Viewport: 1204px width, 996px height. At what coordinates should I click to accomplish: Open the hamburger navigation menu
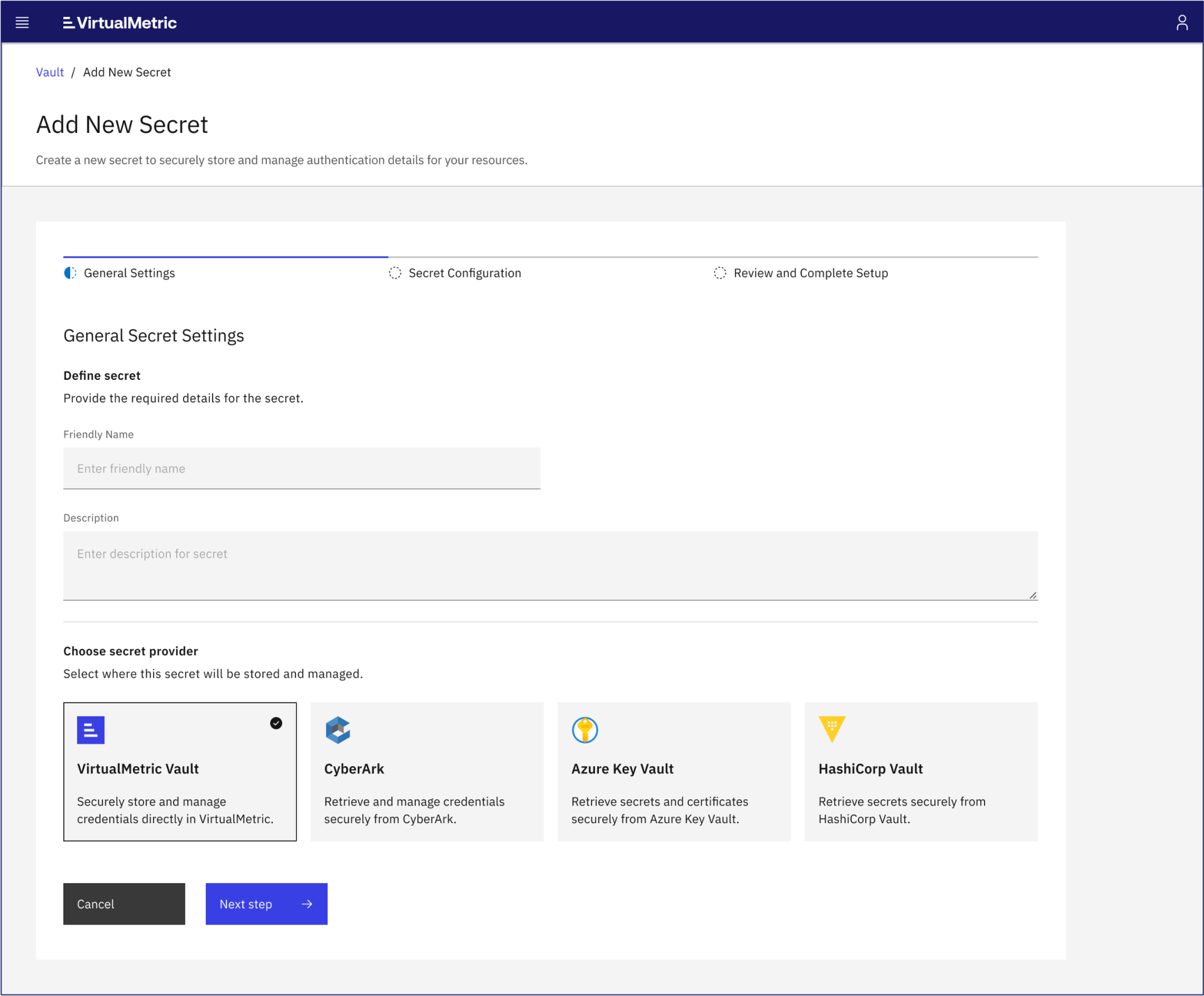[22, 23]
